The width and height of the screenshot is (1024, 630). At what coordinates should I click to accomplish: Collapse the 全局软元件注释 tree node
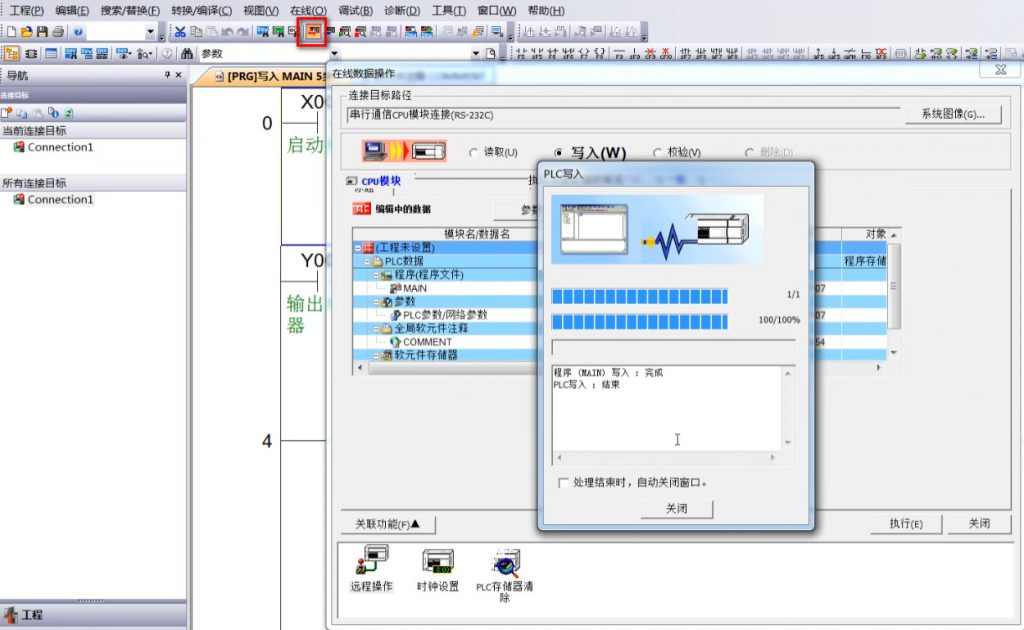376,328
